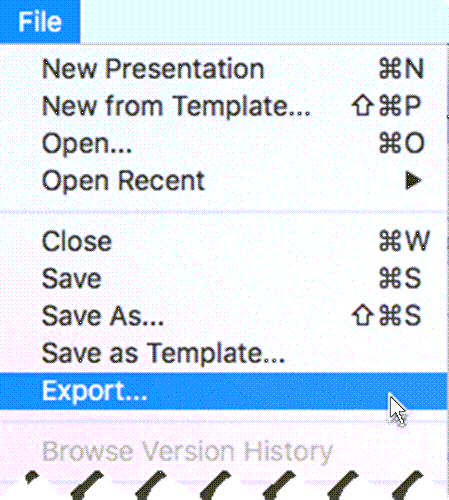The image size is (449, 500).
Task: Click the command symbol in the ⇧⌘S shortcut
Action: point(390,315)
